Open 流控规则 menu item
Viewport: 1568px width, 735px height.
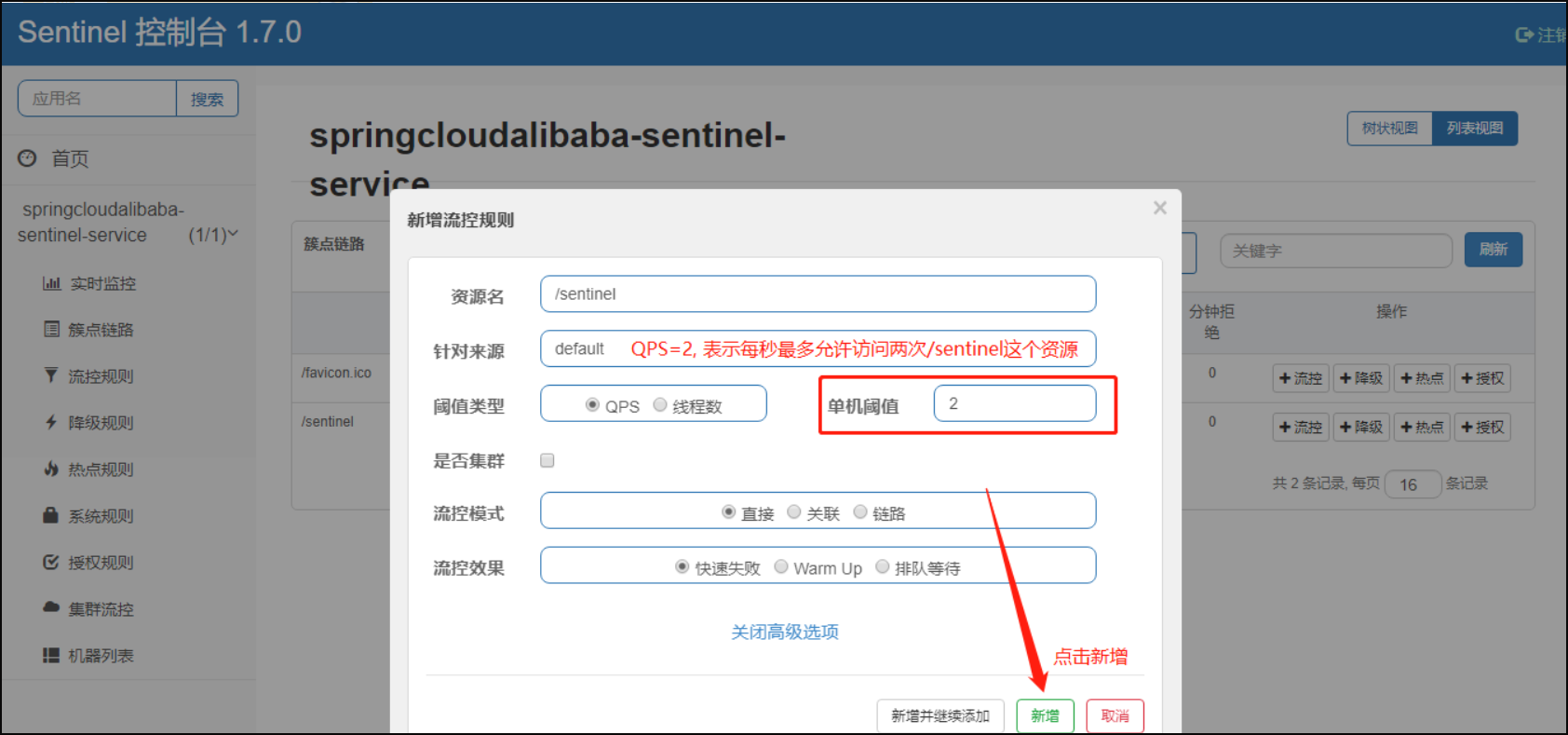pyautogui.click(x=101, y=376)
